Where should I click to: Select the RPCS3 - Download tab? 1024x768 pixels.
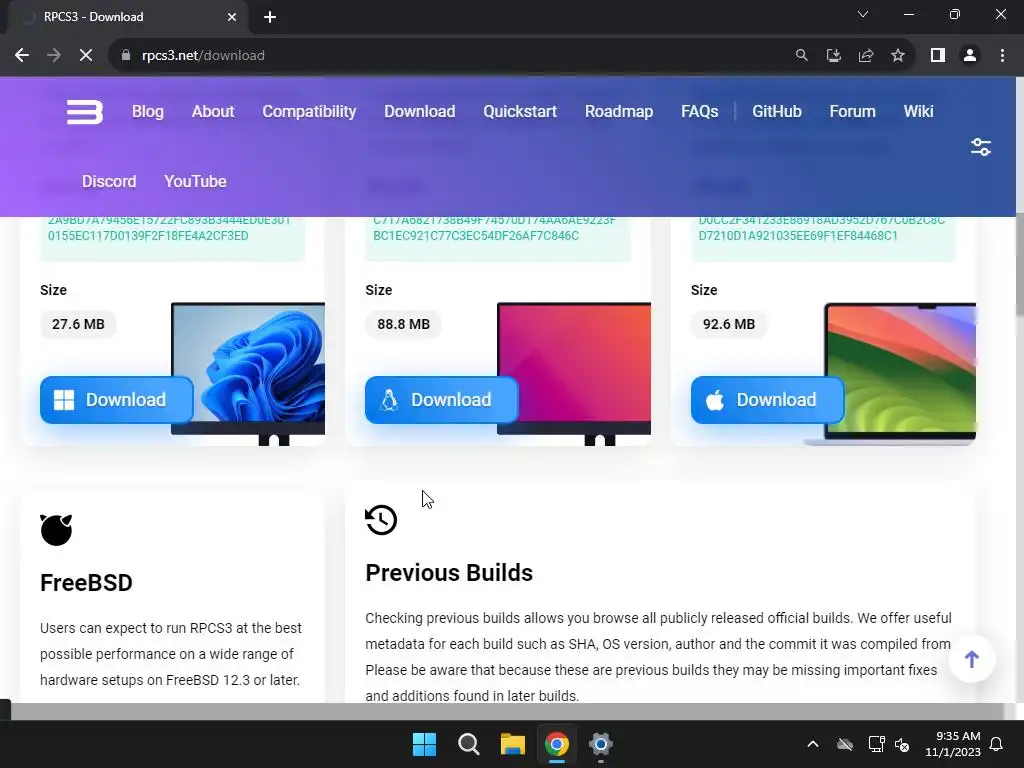click(124, 17)
